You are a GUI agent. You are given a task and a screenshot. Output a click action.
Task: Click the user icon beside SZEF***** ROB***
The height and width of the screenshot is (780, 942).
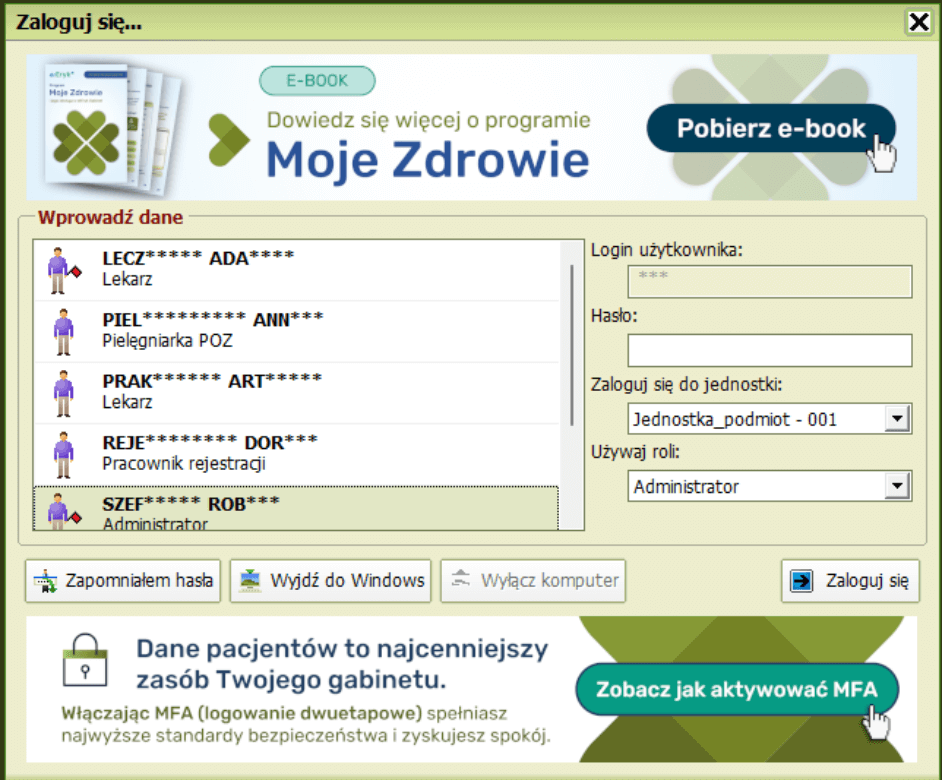click(63, 511)
